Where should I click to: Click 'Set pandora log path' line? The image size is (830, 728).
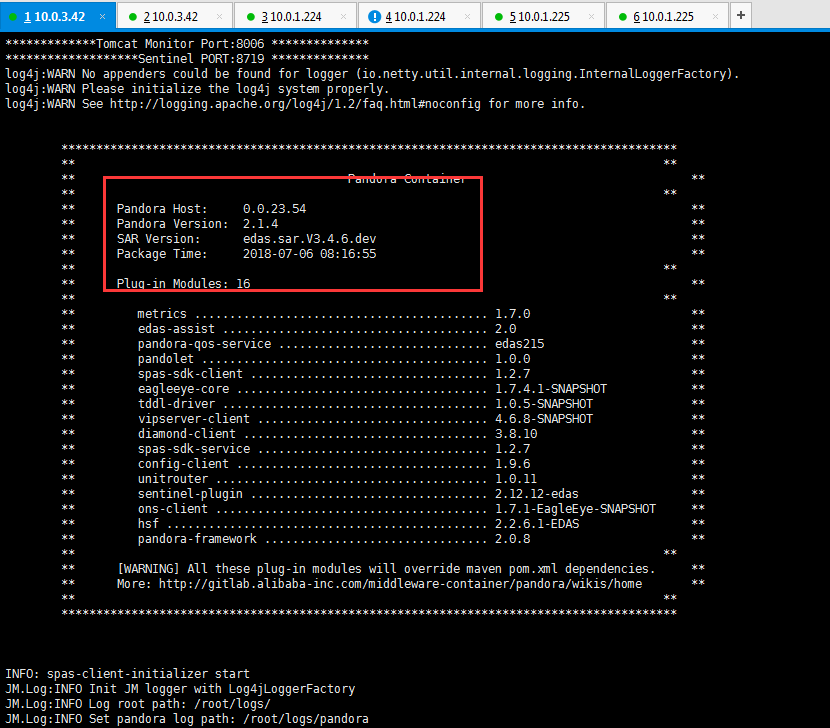pyautogui.click(x=187, y=719)
